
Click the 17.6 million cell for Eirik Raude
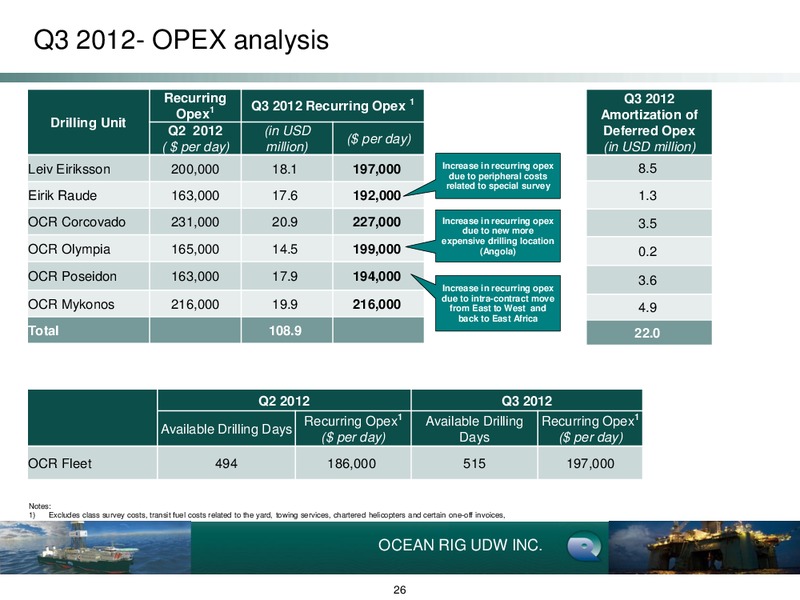coord(285,195)
